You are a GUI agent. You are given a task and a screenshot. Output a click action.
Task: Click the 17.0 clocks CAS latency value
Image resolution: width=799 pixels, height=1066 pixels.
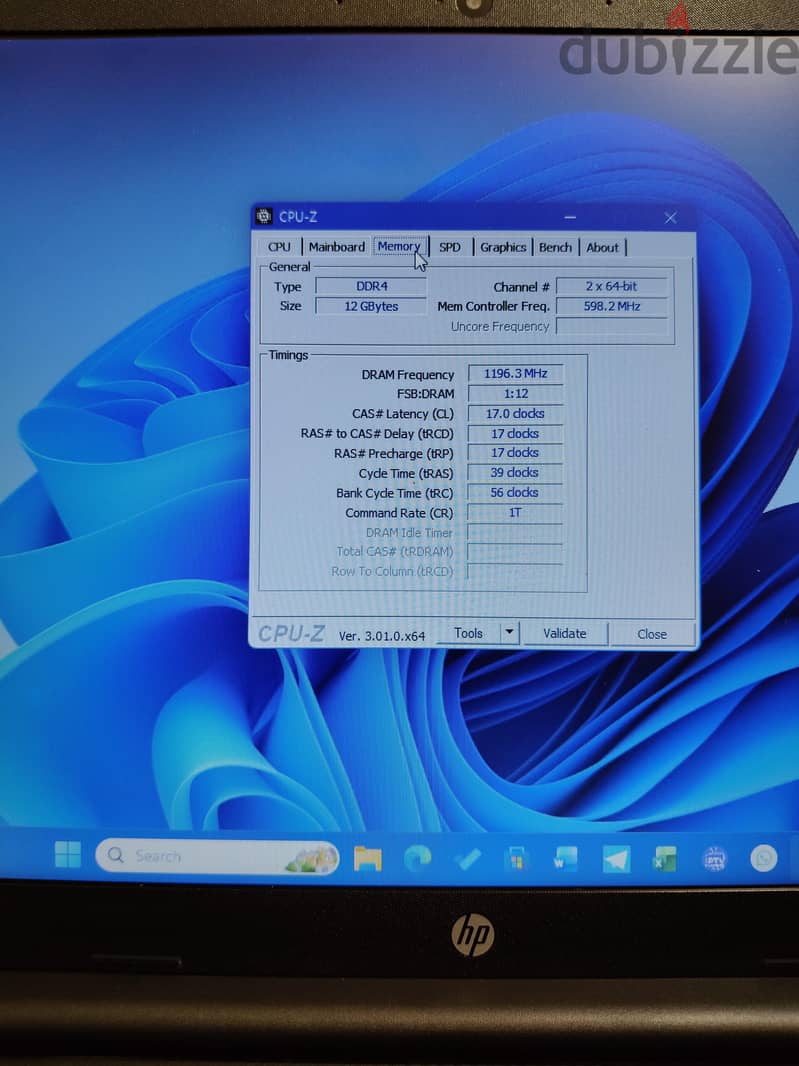coord(515,413)
